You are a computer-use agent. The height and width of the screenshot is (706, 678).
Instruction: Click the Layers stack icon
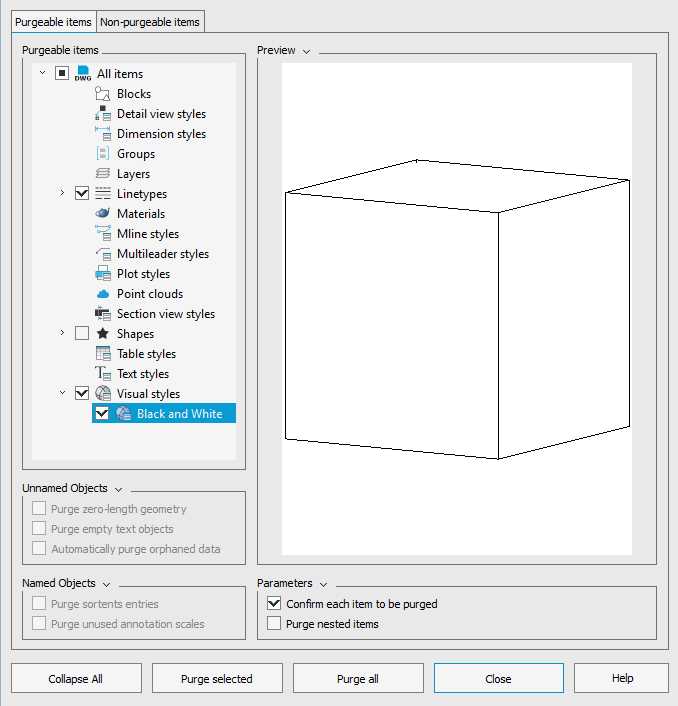(102, 174)
